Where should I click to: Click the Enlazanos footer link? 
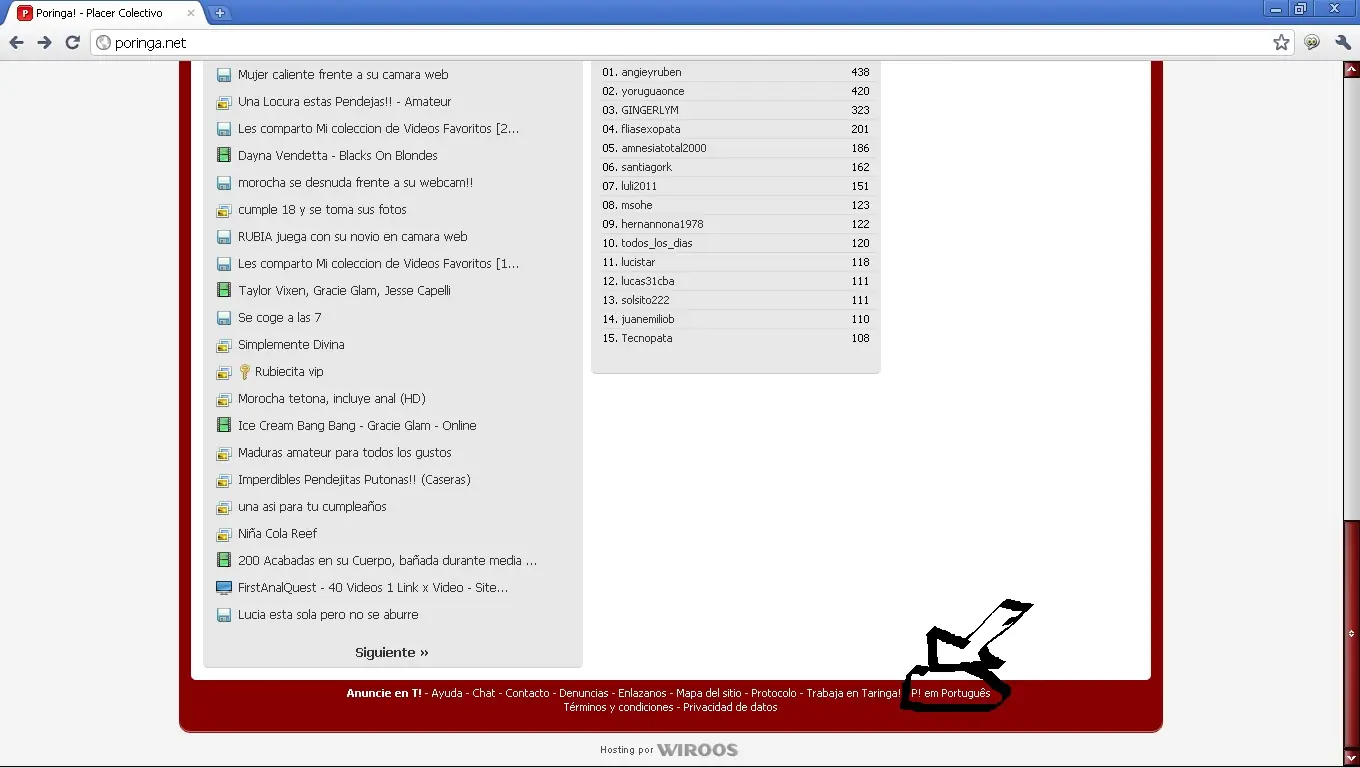point(642,693)
